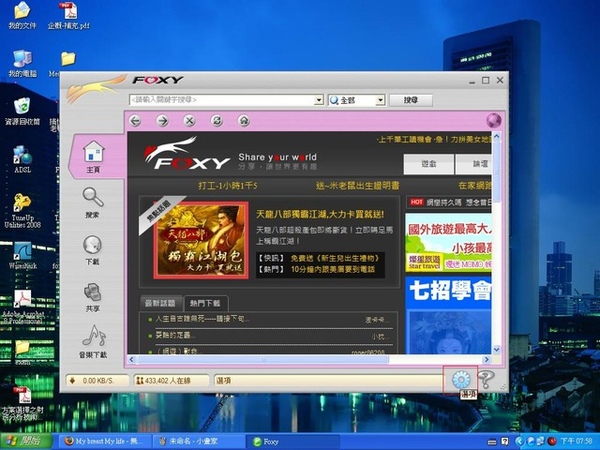Go to Foxy home page icon in toolbar
The height and width of the screenshot is (450, 600).
point(244,121)
